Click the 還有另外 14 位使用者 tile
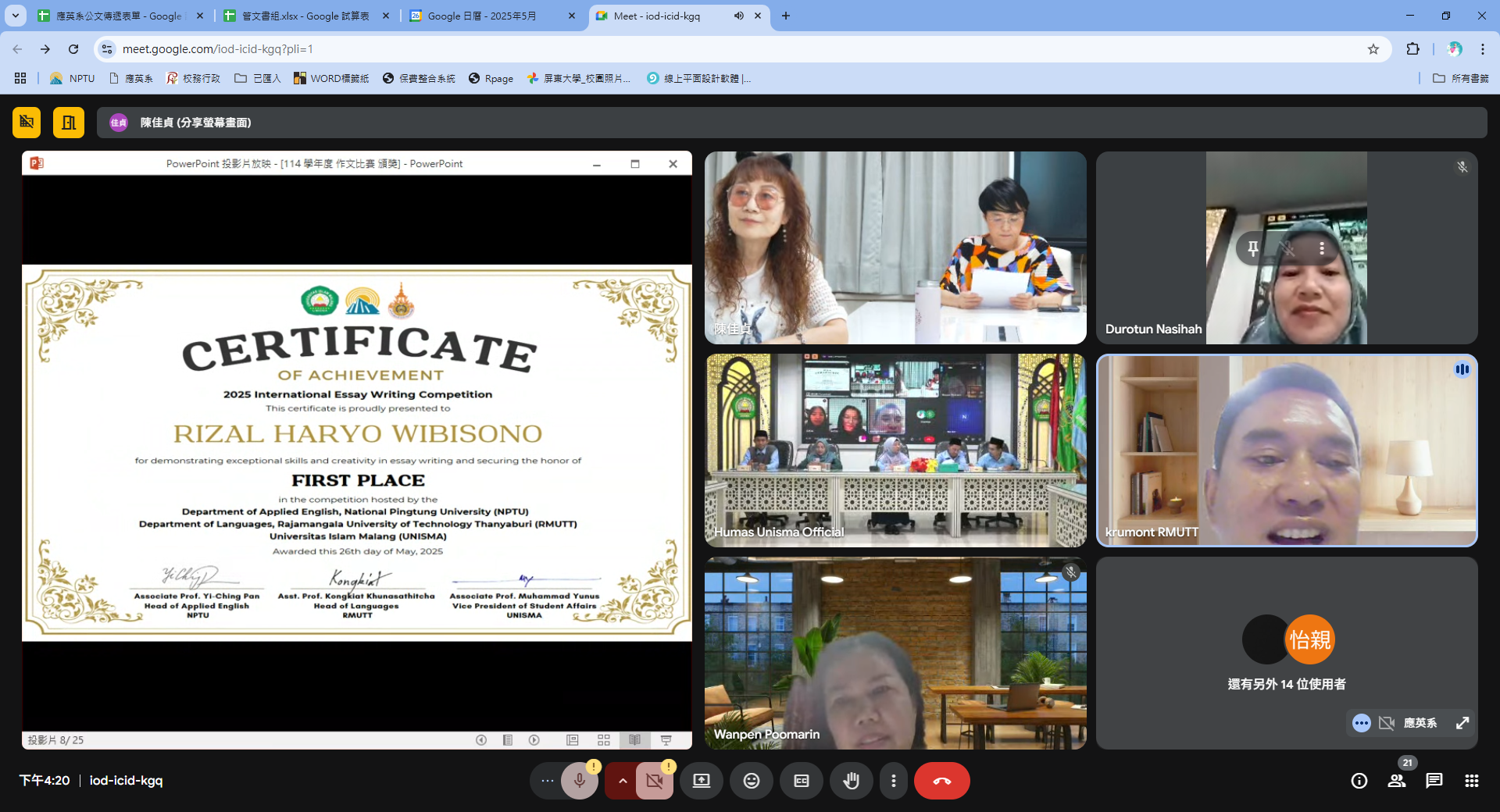 (x=1287, y=653)
